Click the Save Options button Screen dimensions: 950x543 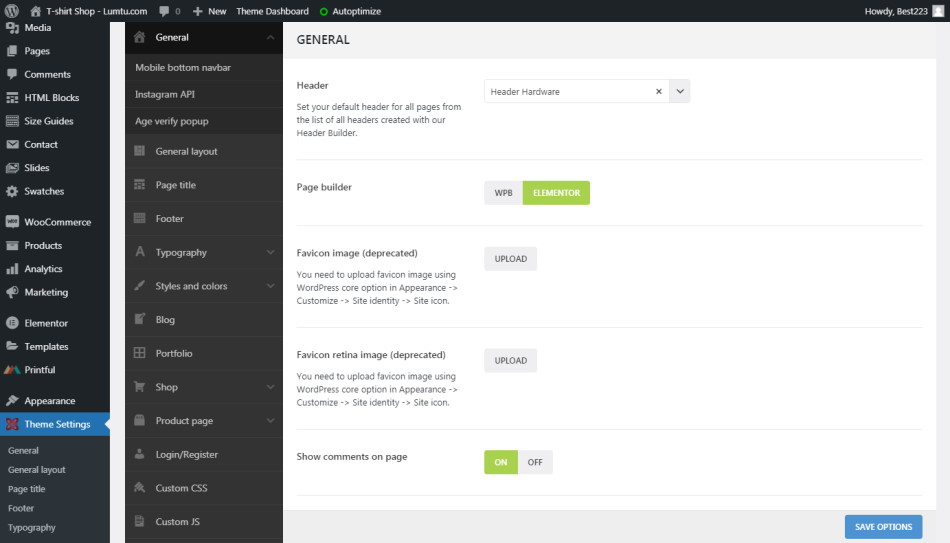[883, 527]
